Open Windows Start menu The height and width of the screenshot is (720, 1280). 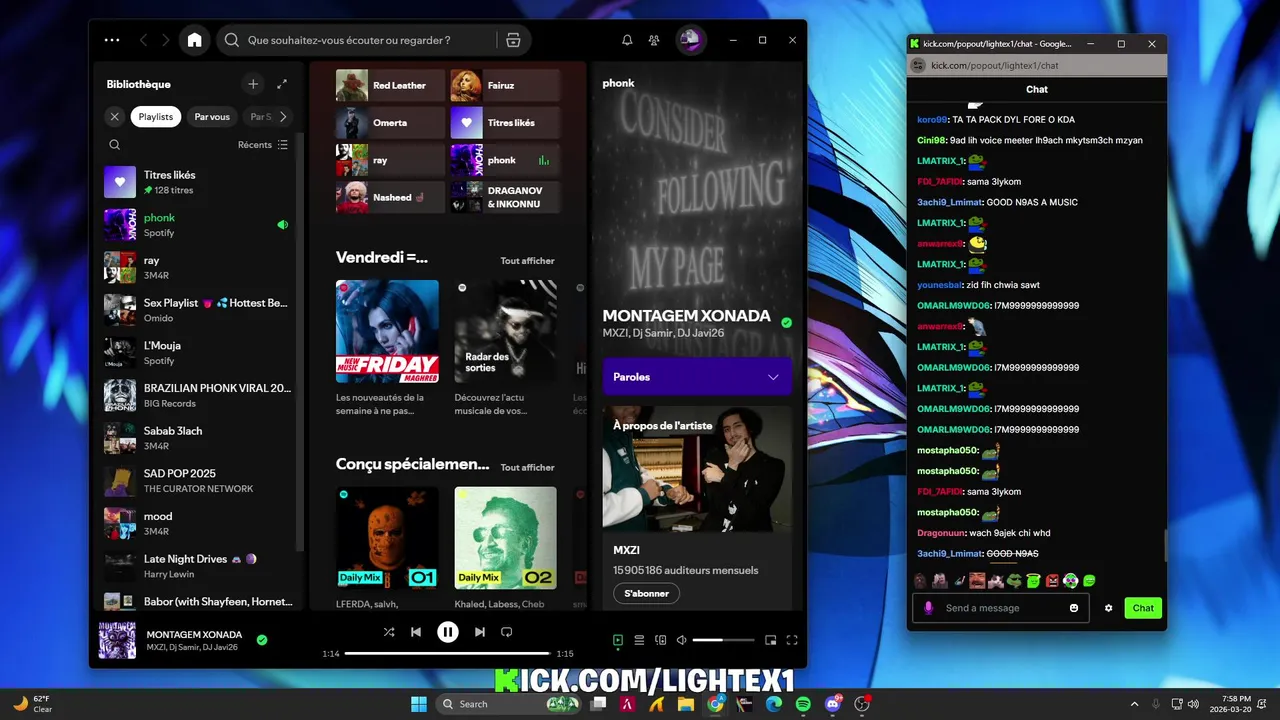(419, 704)
